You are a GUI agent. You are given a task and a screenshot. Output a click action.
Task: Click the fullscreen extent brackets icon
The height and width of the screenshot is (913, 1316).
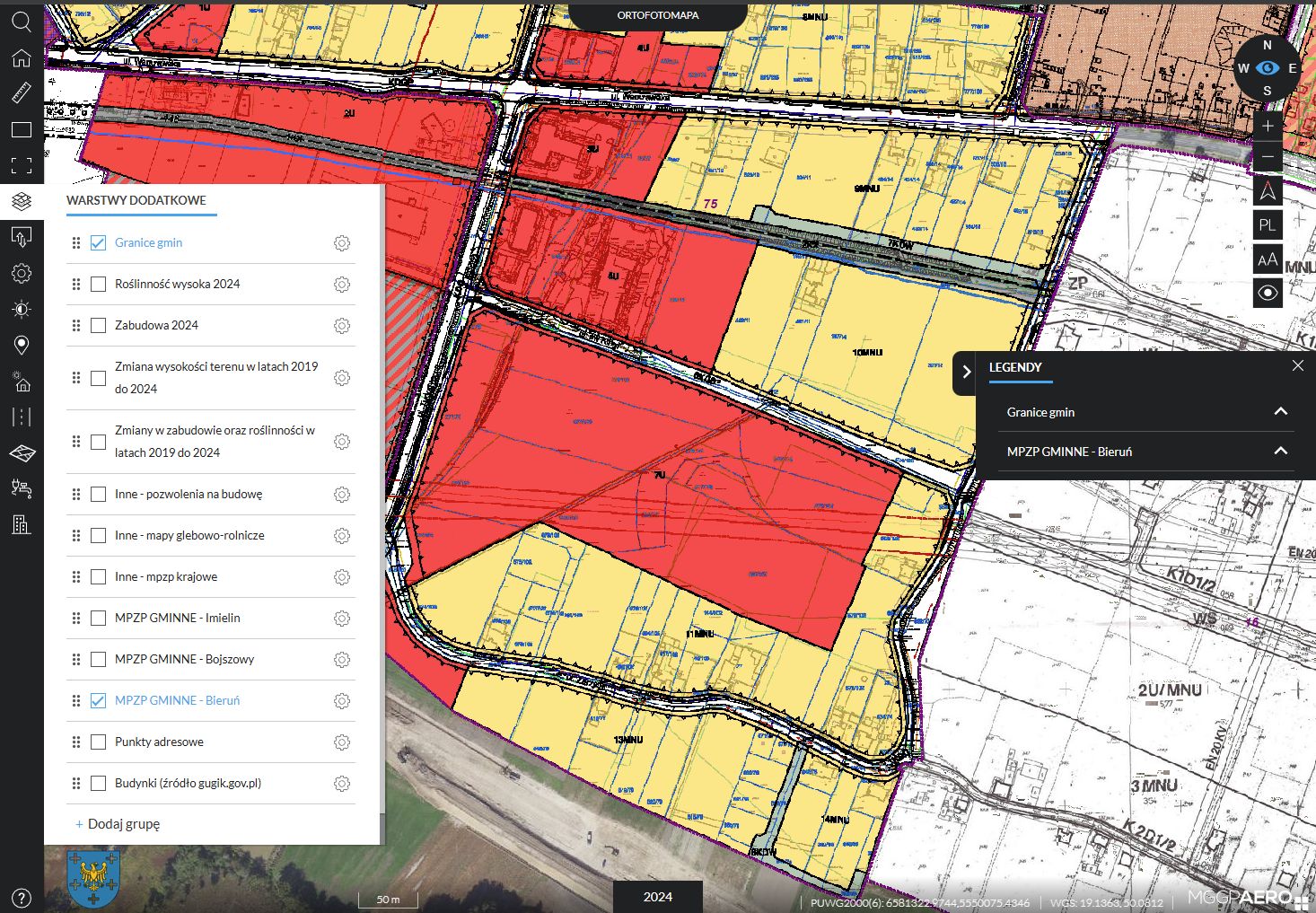tap(22, 165)
